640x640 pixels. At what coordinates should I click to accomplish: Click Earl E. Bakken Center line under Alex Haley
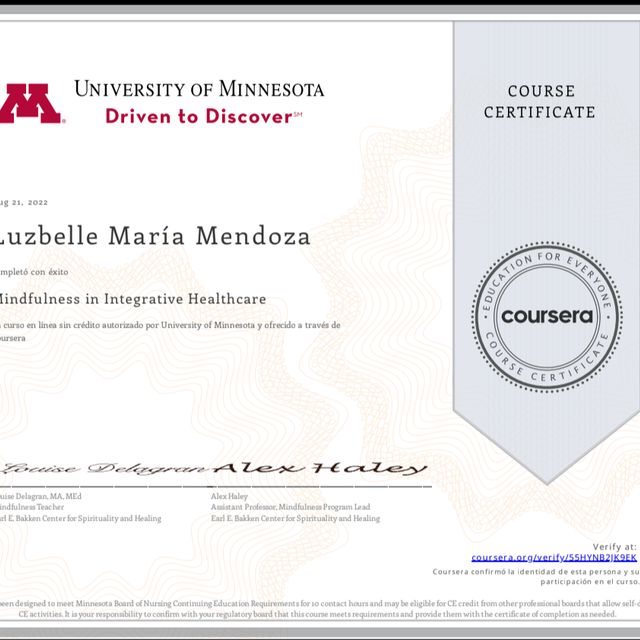point(296,518)
